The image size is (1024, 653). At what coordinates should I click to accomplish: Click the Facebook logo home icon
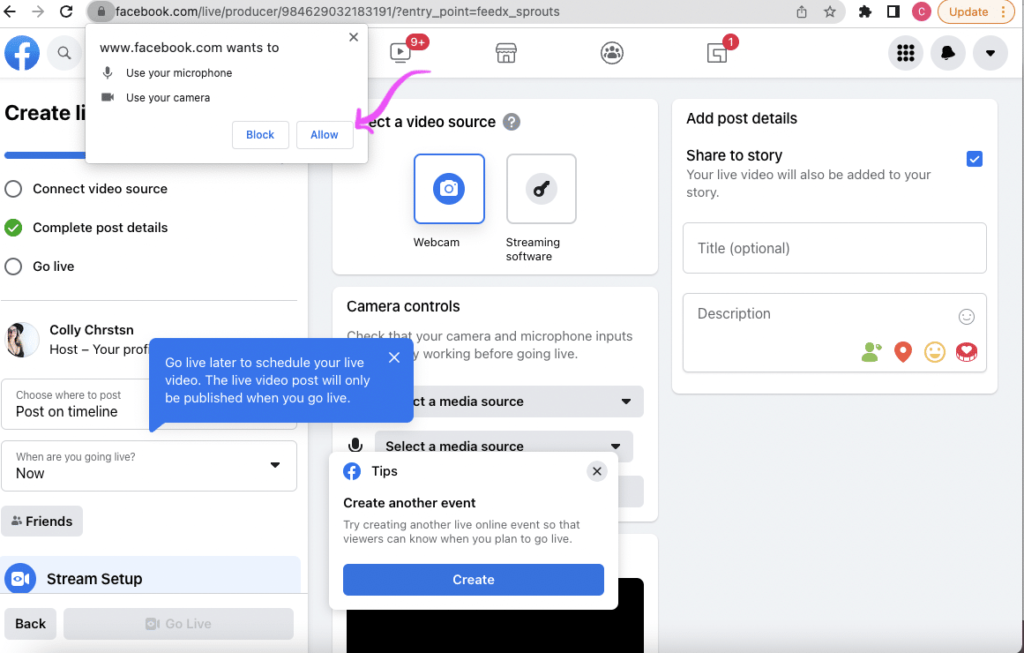click(22, 53)
